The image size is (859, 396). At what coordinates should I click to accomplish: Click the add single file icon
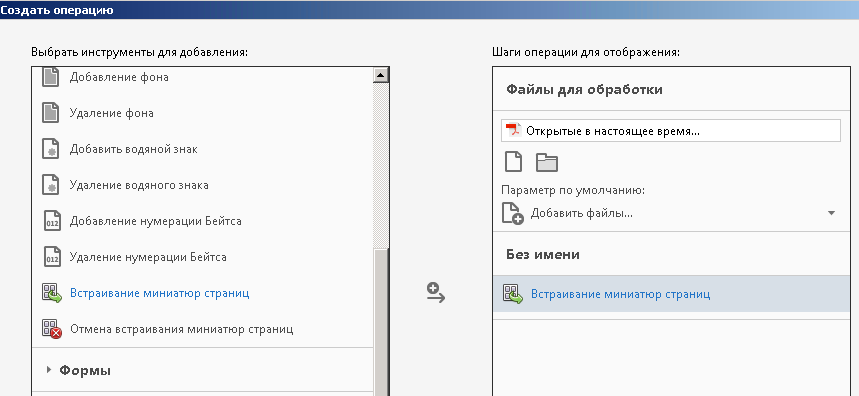[x=513, y=162]
